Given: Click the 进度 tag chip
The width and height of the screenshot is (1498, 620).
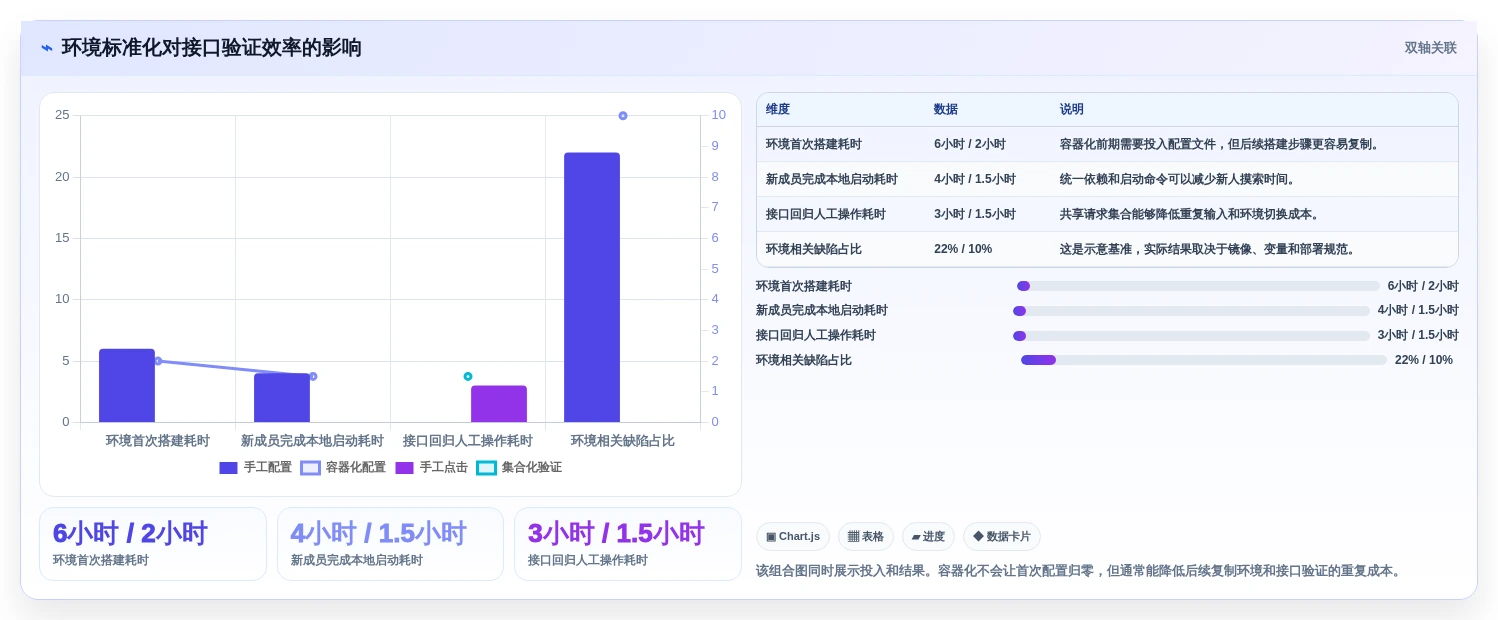Looking at the screenshot, I should [x=928, y=536].
